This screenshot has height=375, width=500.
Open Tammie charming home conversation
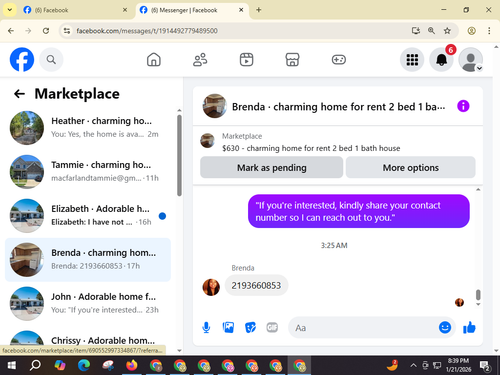click(88, 172)
